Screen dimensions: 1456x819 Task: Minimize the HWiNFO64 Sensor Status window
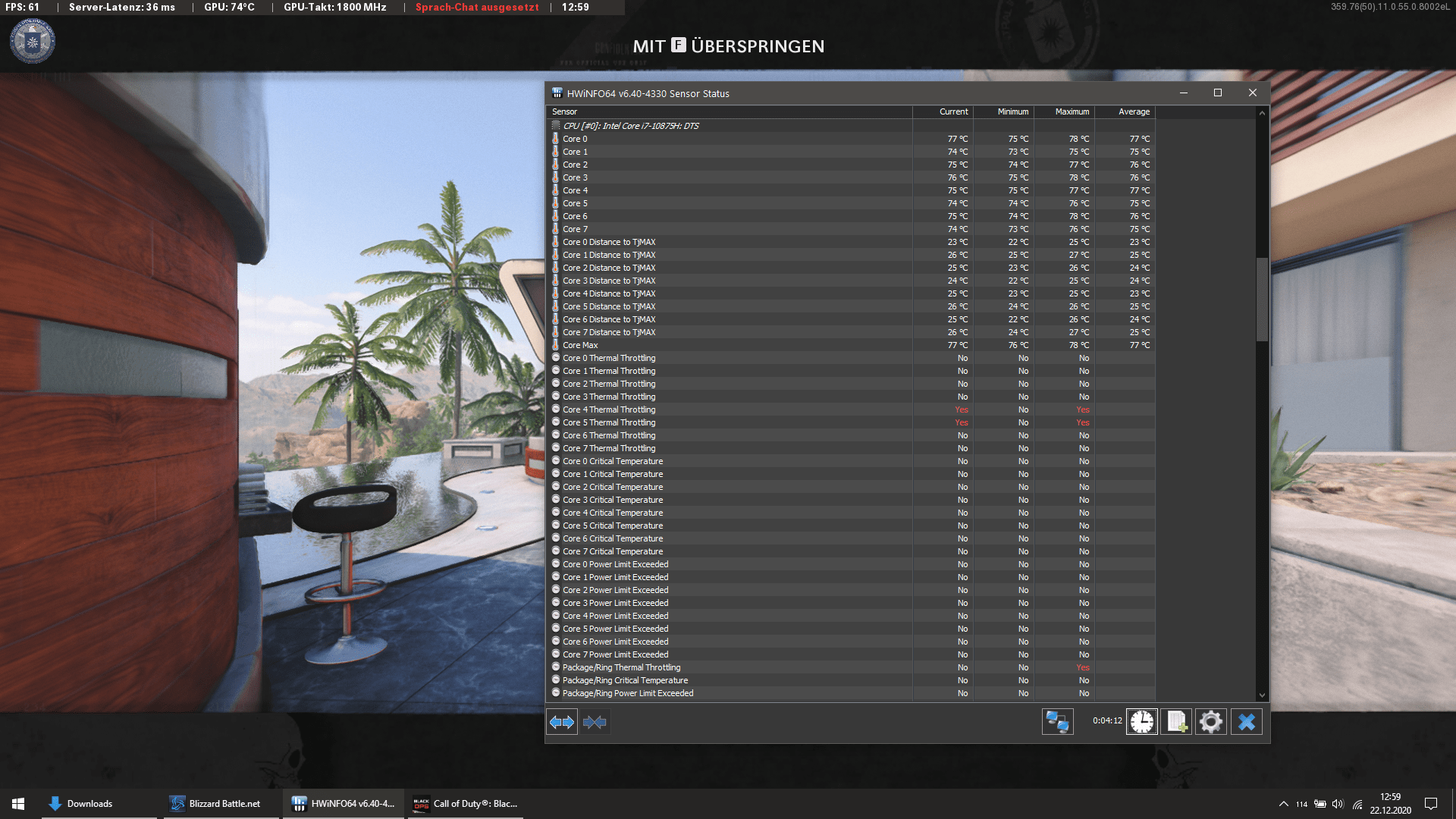click(1183, 93)
